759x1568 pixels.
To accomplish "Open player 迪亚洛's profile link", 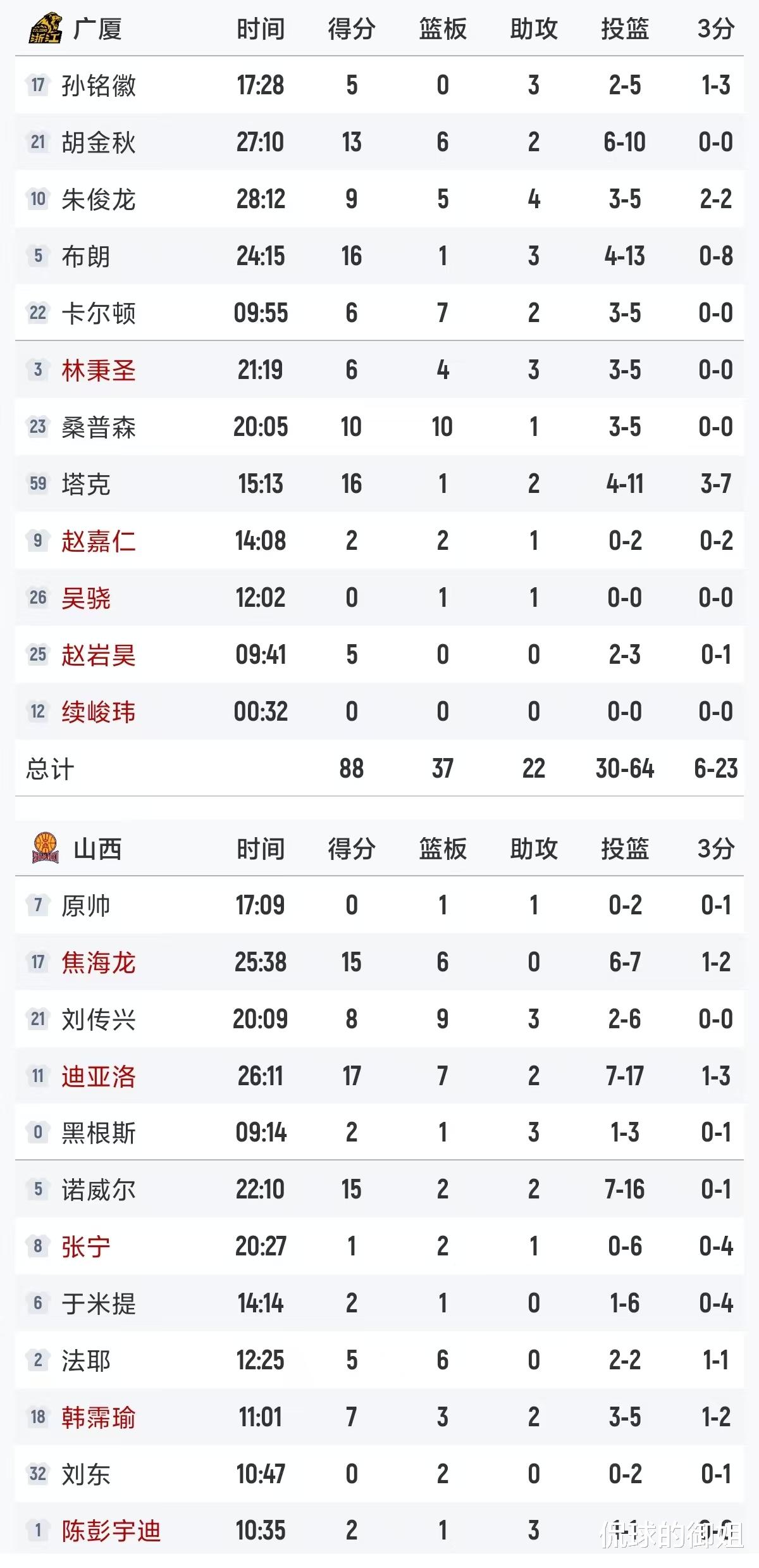I will coord(99,1076).
